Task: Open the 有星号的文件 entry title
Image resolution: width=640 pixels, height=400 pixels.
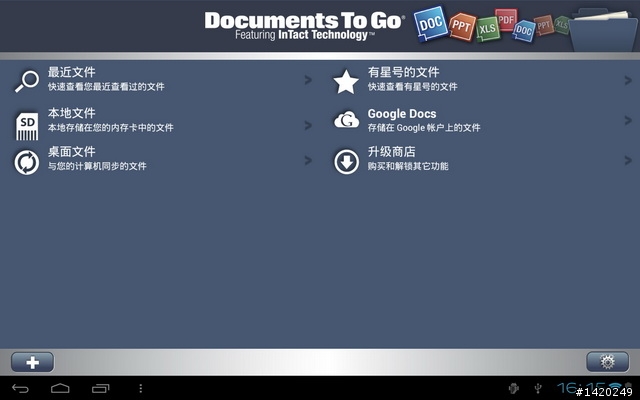Action: click(x=403, y=72)
